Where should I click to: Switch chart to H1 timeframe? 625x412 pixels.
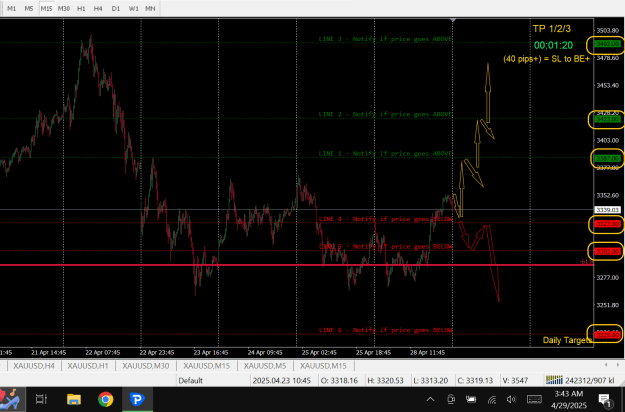pyautogui.click(x=81, y=8)
